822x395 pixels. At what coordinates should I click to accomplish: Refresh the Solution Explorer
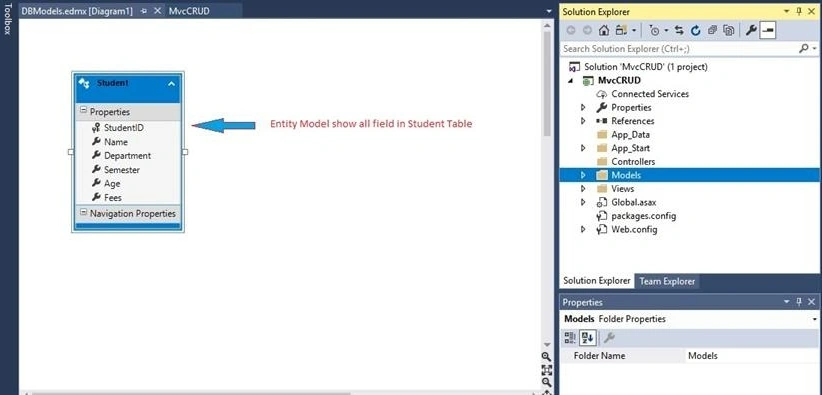(x=696, y=30)
